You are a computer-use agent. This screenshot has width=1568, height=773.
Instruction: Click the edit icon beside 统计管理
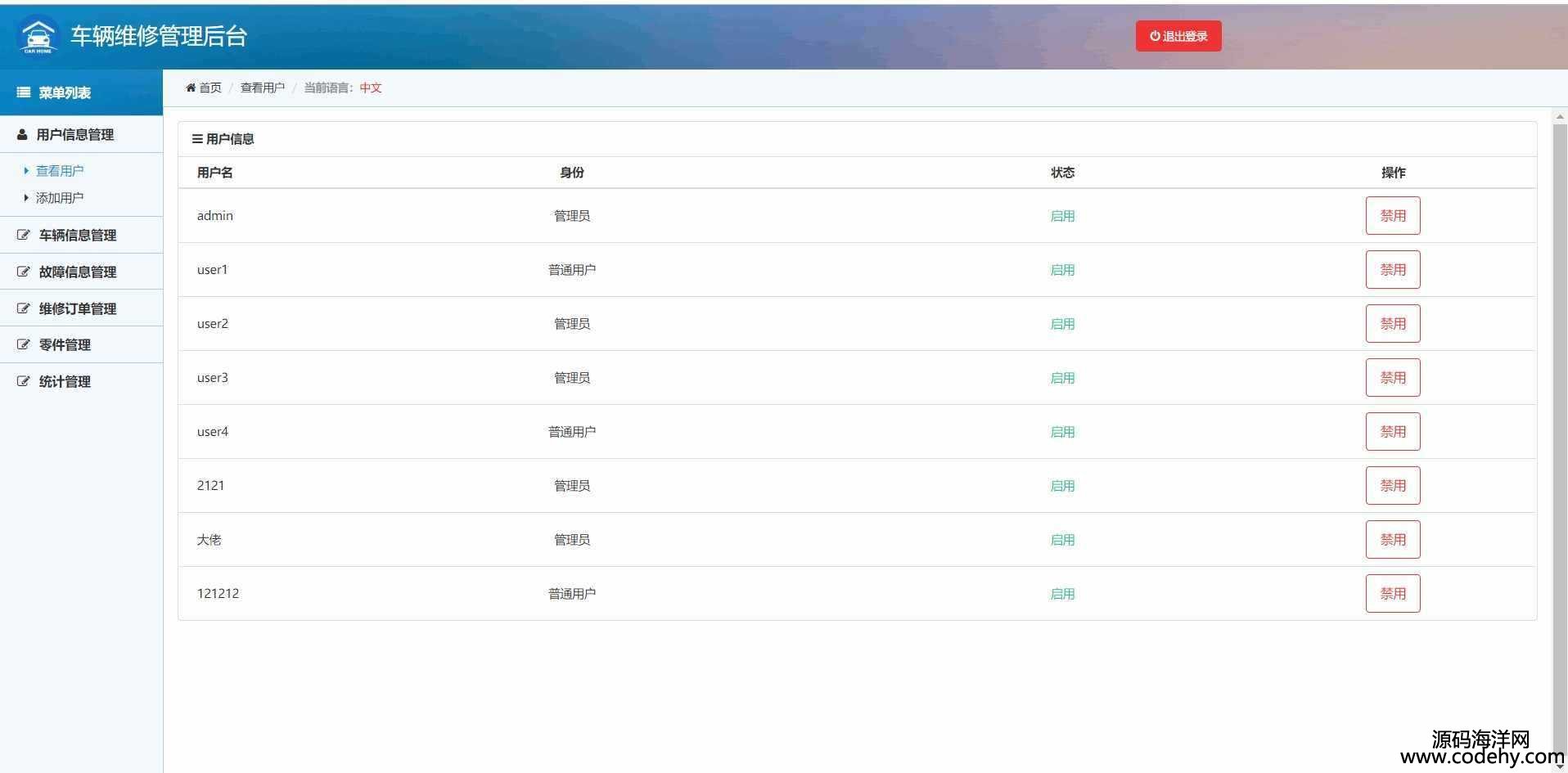tap(24, 381)
